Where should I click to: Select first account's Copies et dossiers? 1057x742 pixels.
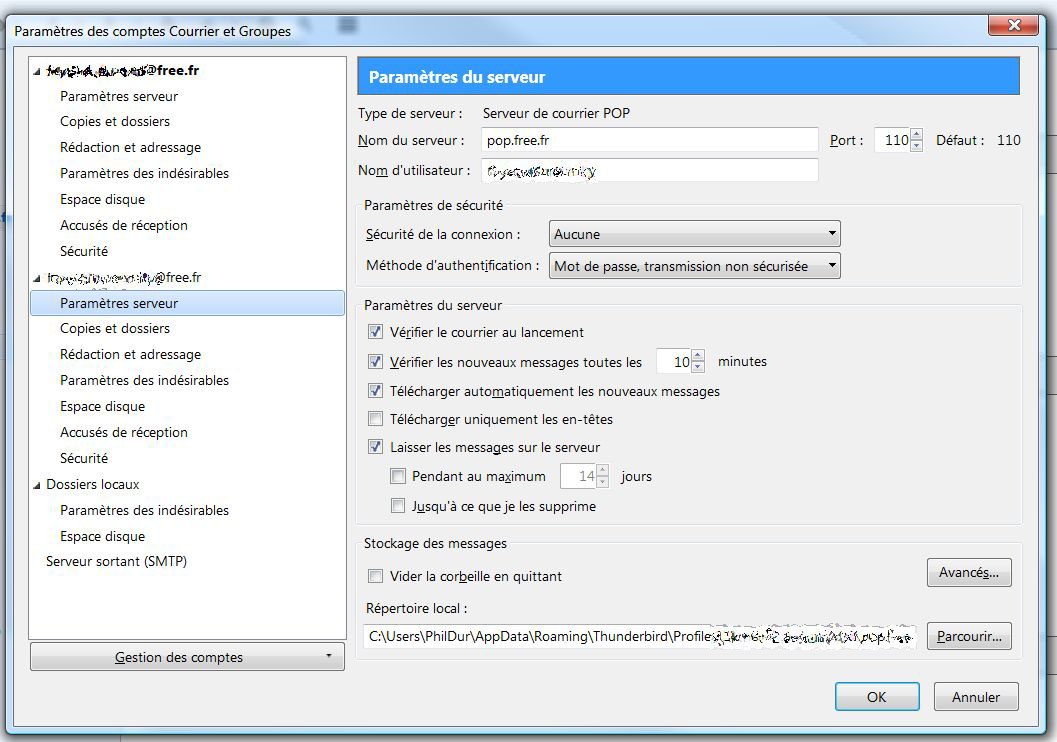coord(115,121)
